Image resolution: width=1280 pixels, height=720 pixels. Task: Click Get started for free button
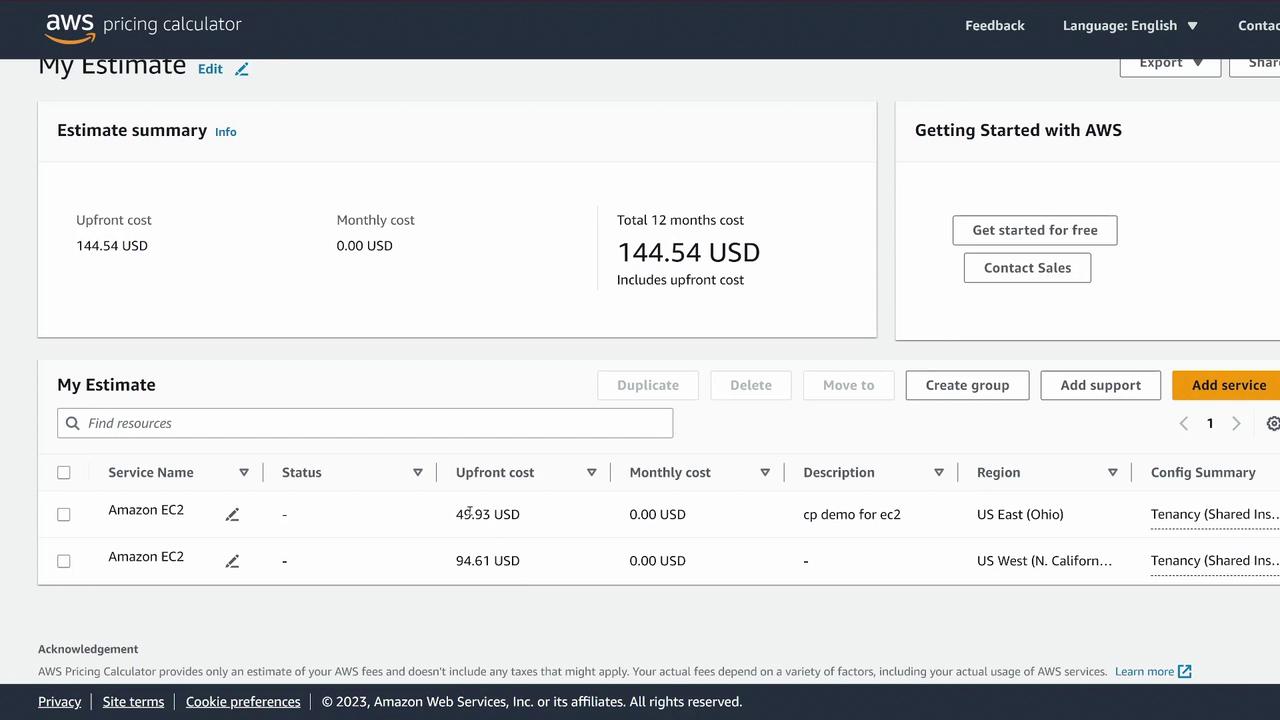[x=1035, y=230]
